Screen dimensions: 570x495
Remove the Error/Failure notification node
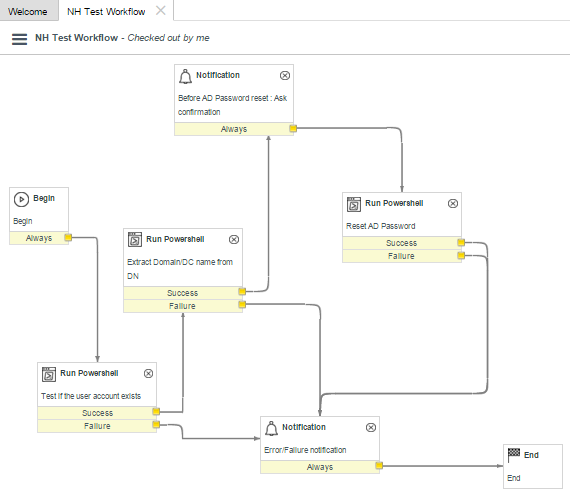coord(371,427)
